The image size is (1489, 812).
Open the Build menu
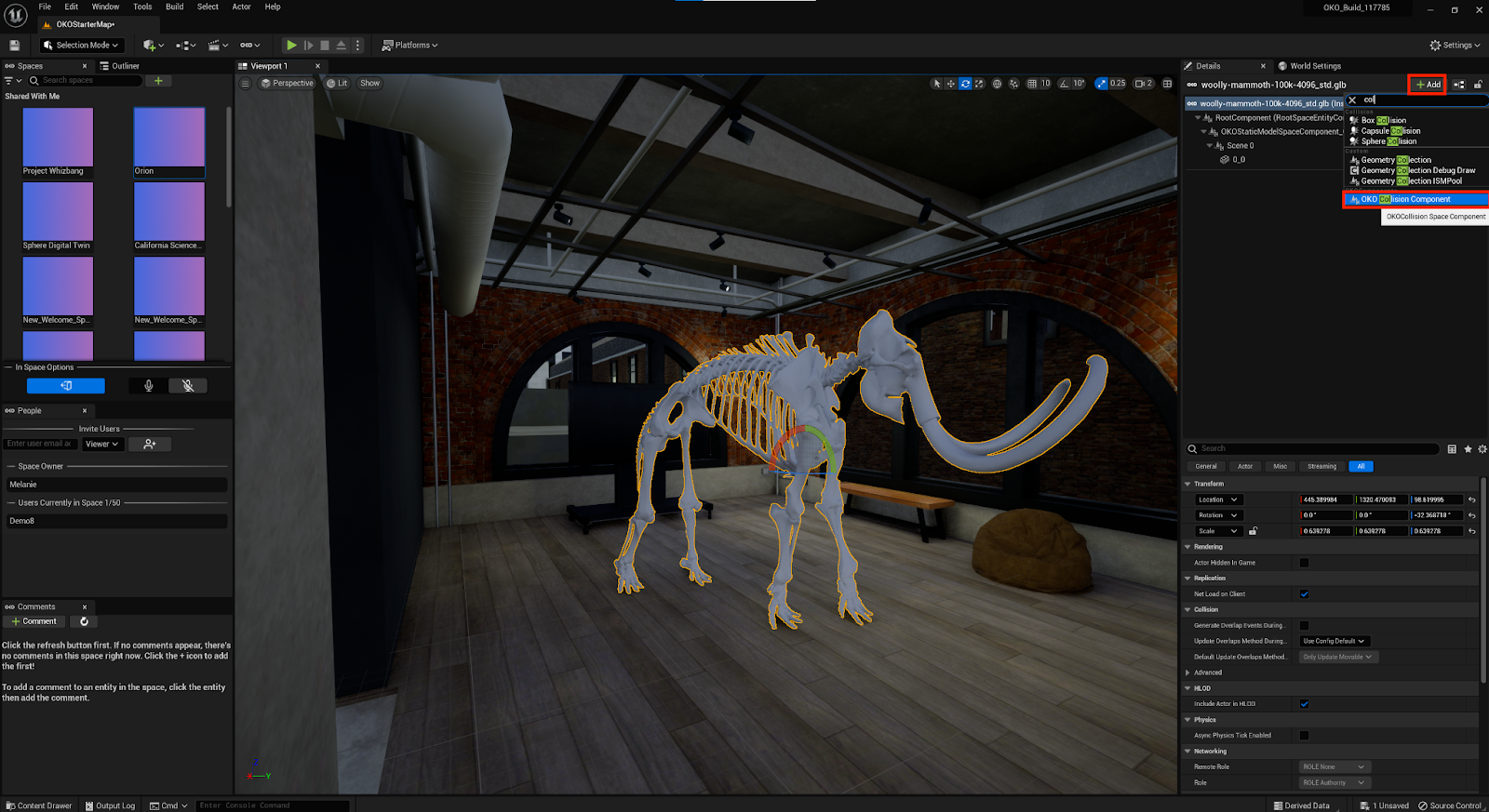pos(174,7)
